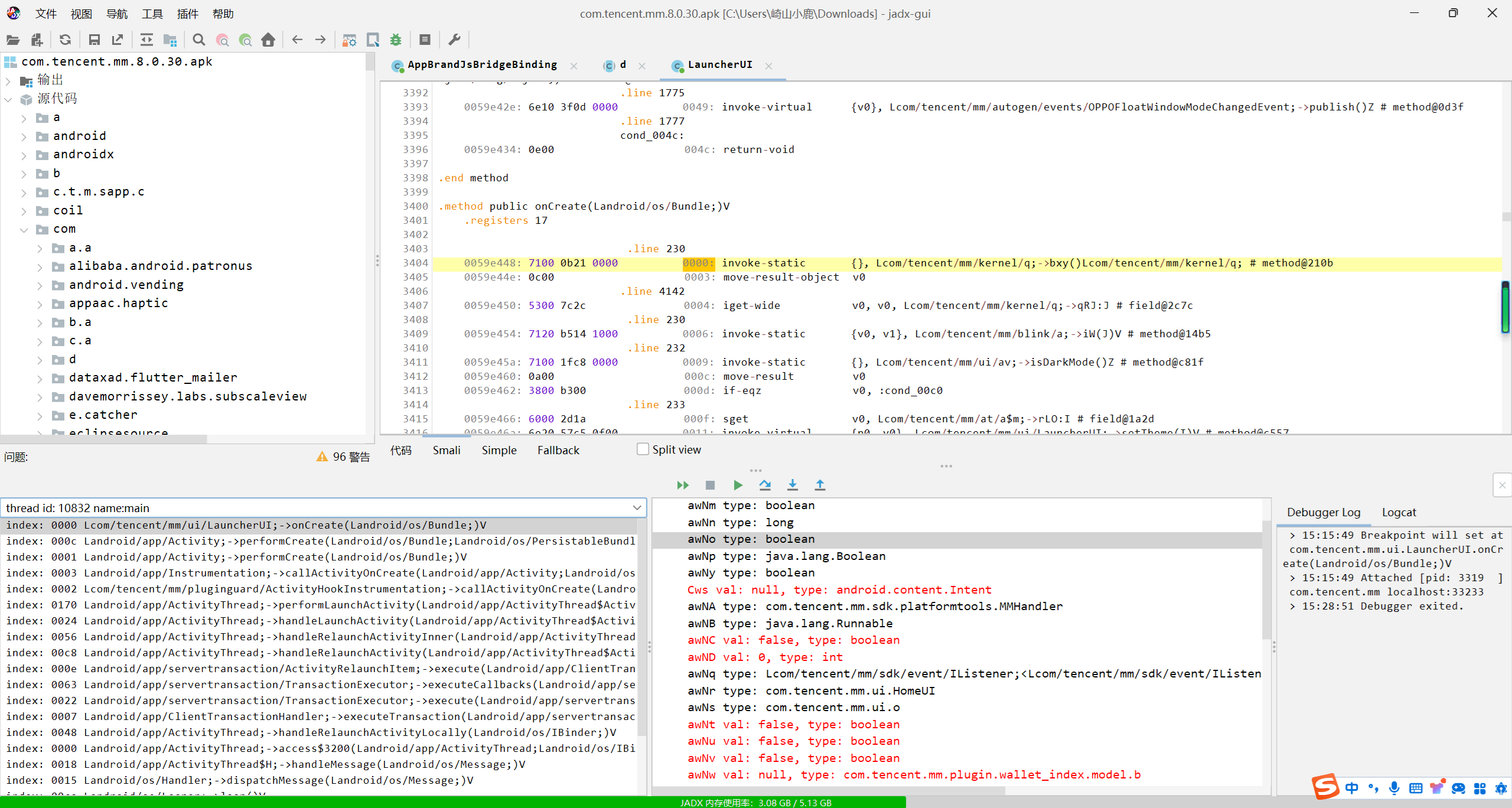This screenshot has width=1512, height=808.
Task: Close the LauncherUI tab
Action: coord(768,66)
